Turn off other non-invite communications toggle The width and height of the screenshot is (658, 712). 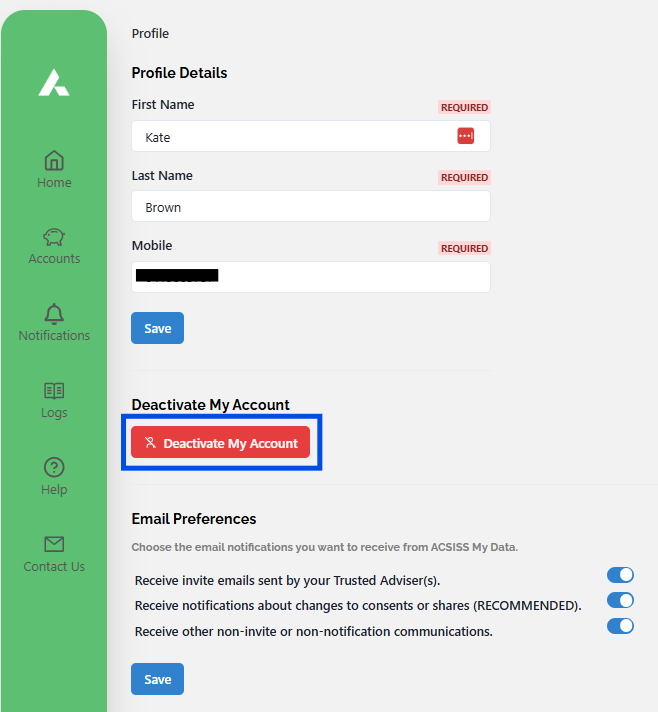620,626
